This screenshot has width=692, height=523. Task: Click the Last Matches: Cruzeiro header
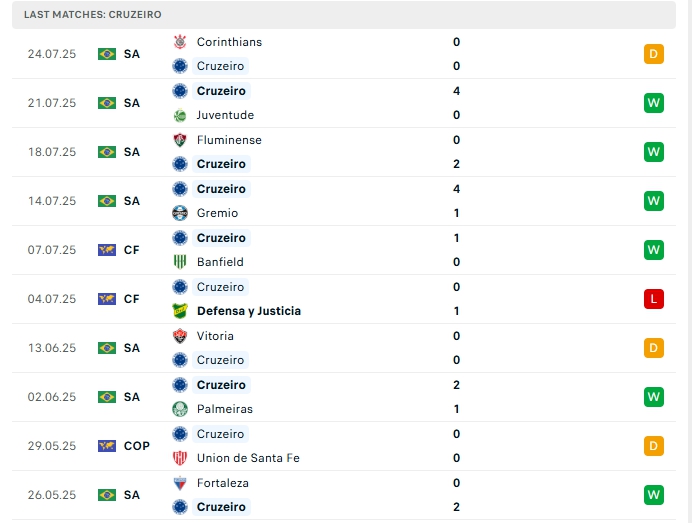(x=93, y=15)
